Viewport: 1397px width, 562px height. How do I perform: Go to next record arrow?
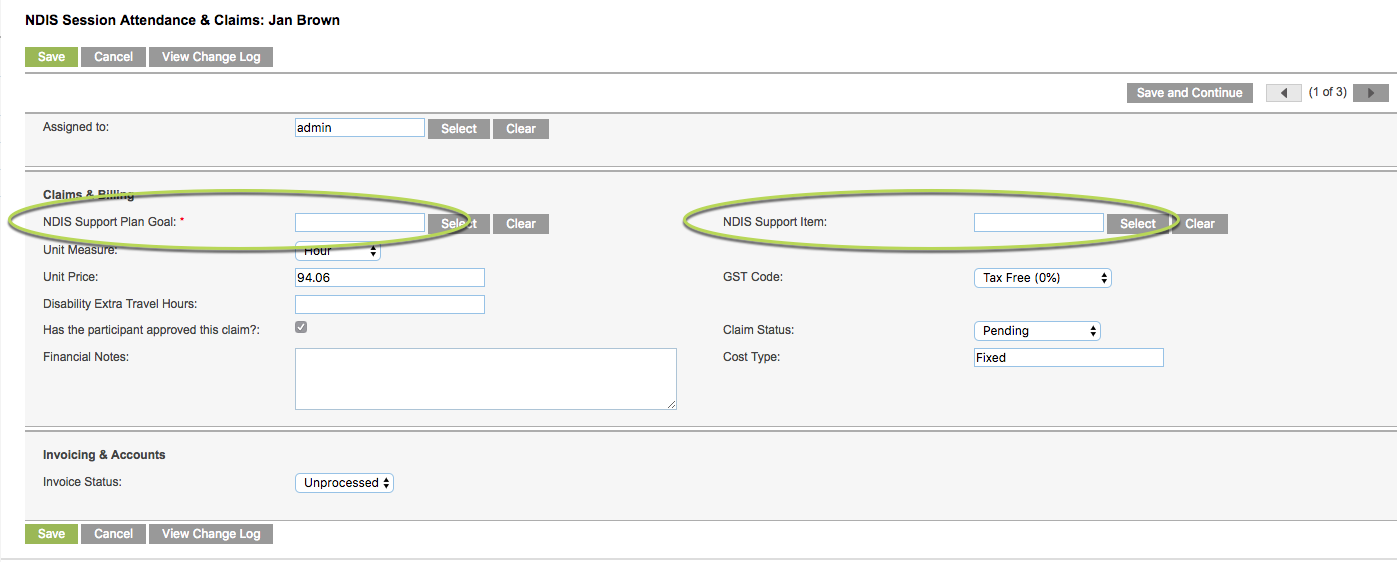(1371, 93)
